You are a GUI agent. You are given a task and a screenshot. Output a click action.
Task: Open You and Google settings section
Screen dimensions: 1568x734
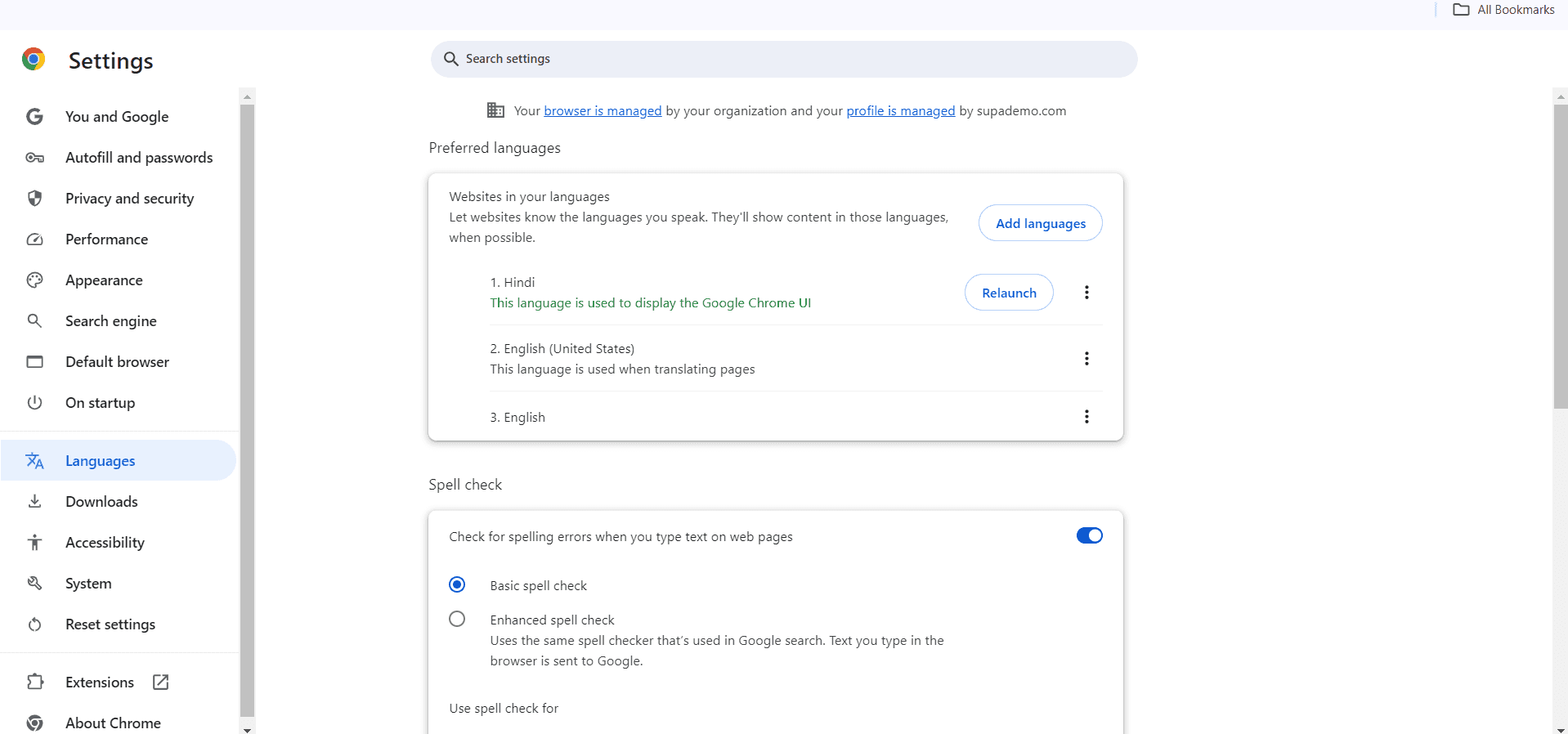coord(118,116)
